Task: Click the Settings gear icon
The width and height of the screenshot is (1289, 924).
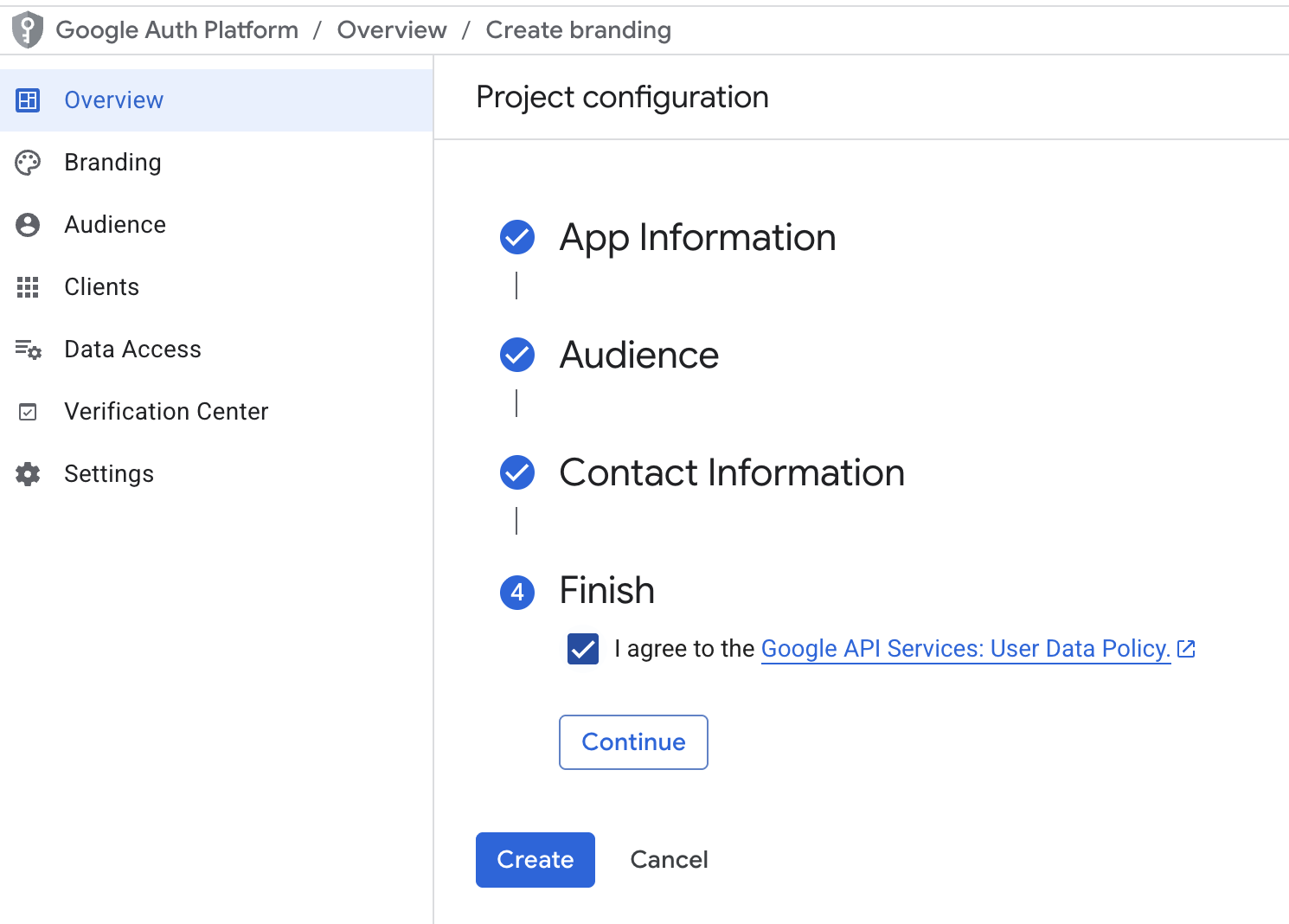Action: pyautogui.click(x=28, y=474)
